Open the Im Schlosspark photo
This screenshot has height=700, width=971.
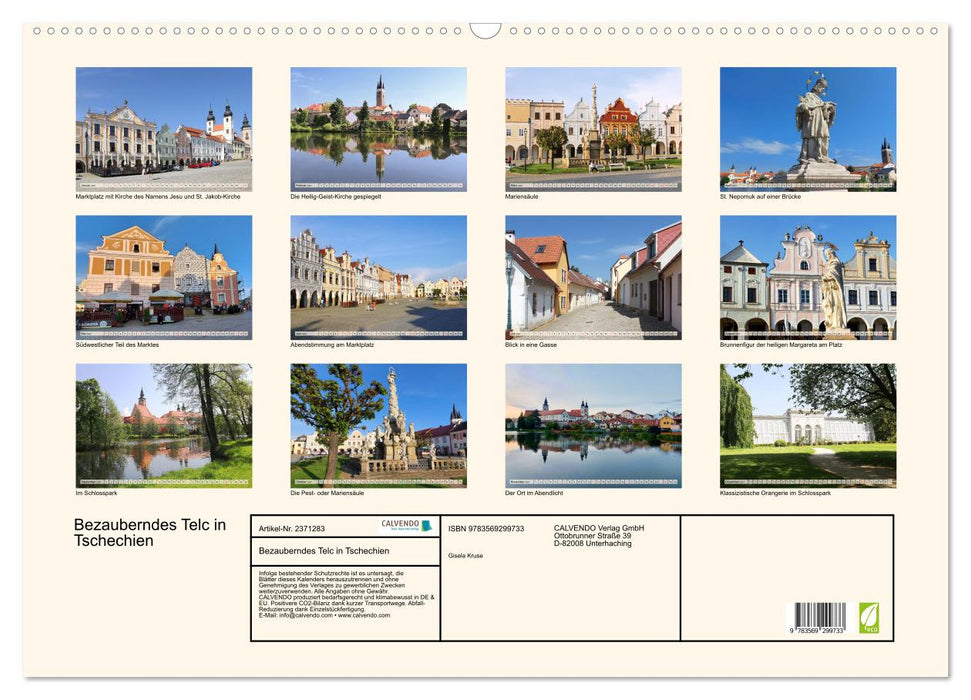point(164,426)
